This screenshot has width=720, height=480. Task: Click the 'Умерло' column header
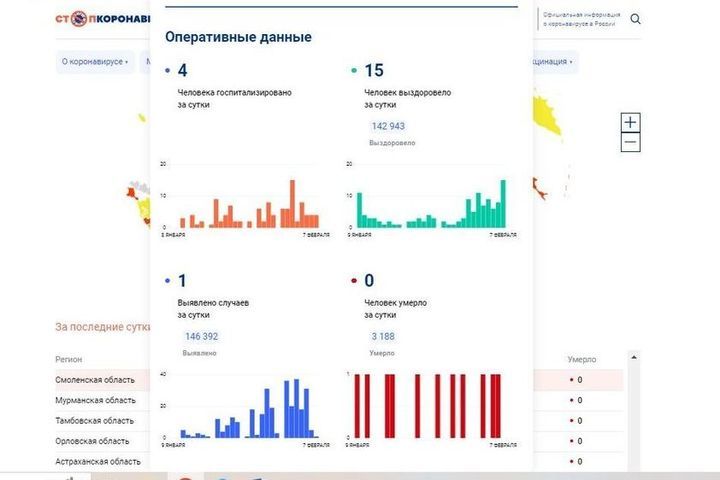(582, 358)
